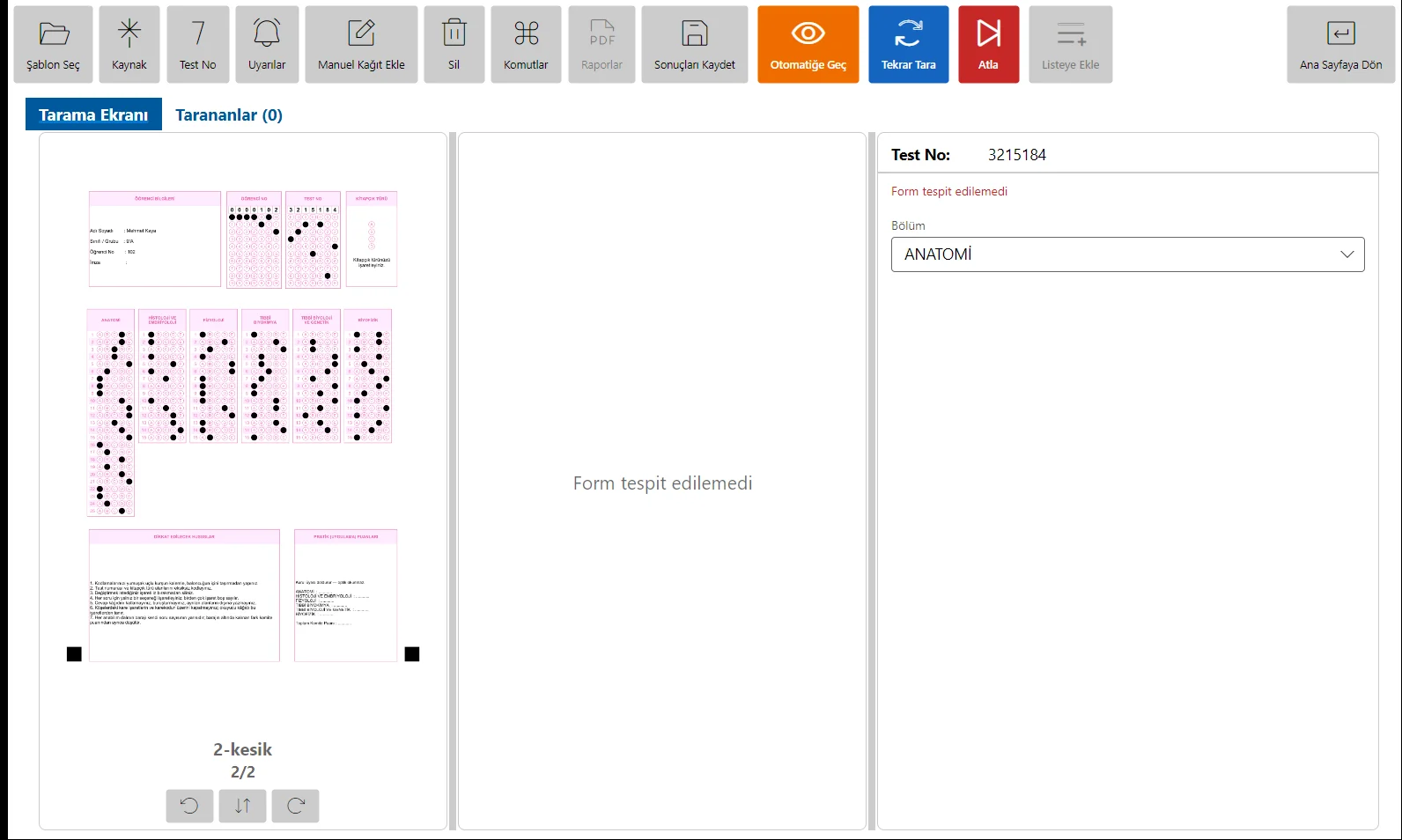
Task: Open the Tarananlar (0) tab
Action: pyautogui.click(x=229, y=114)
